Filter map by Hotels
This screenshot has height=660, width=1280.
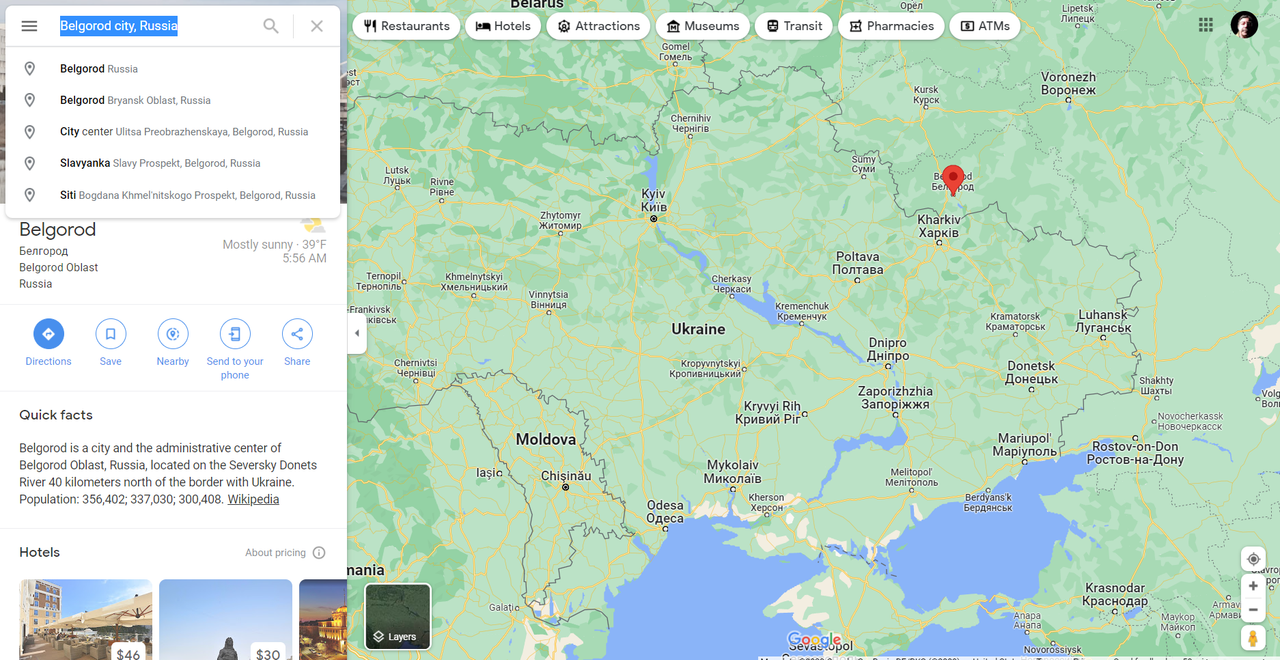click(x=503, y=26)
